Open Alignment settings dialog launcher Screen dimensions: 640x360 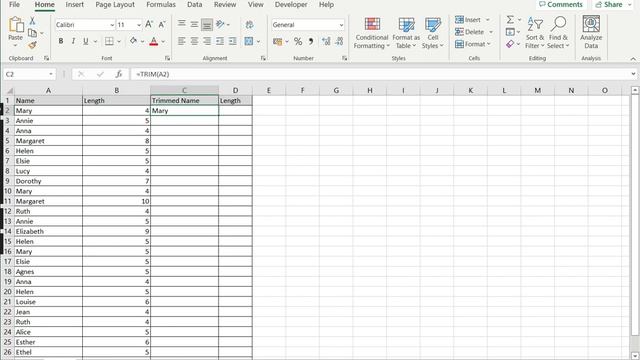click(x=263, y=58)
